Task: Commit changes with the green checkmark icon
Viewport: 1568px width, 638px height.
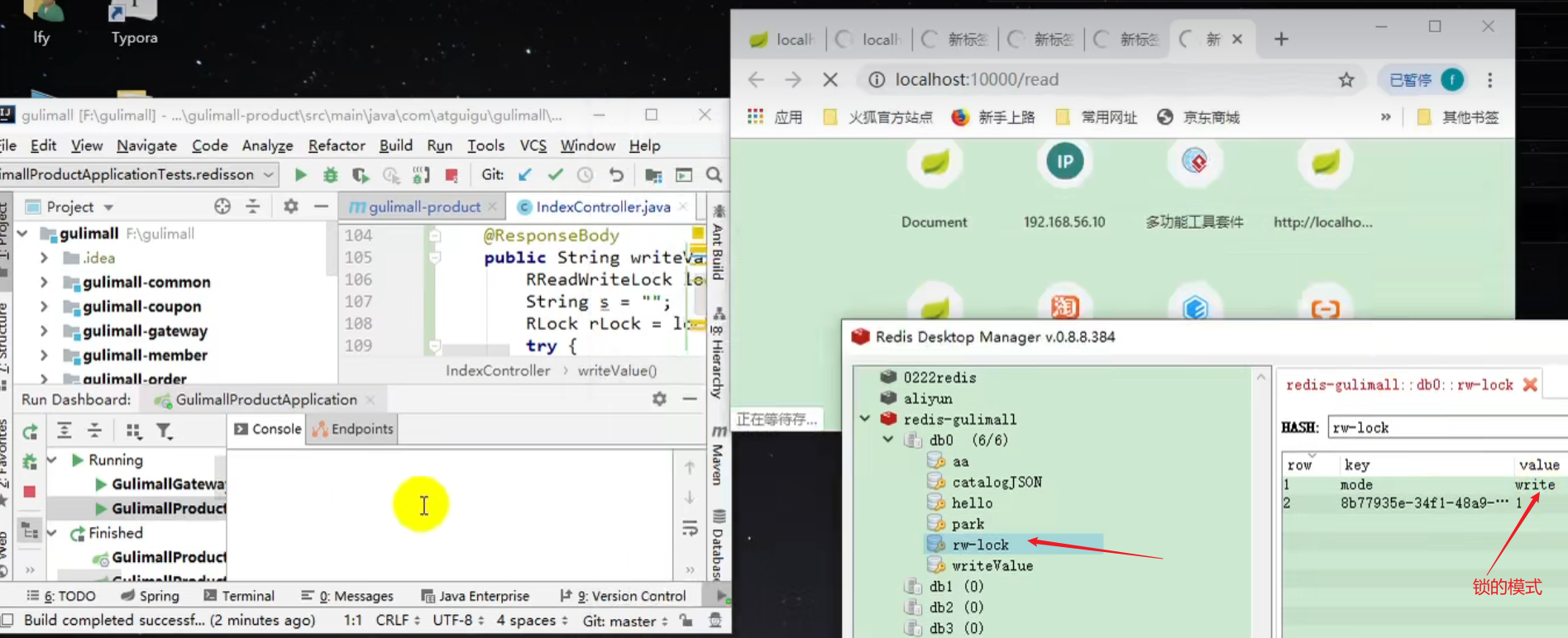Action: (x=555, y=174)
